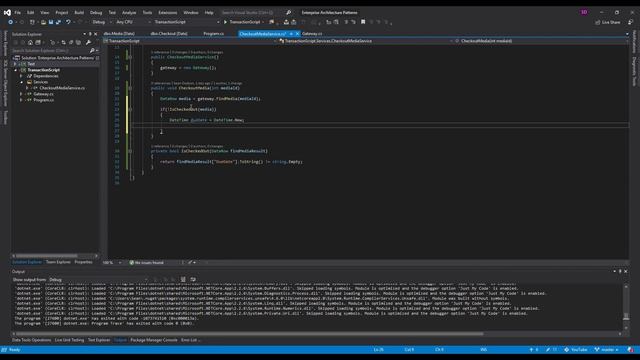This screenshot has width=640, height=360.
Task: Click the account avatar SD badge
Action: (584, 12)
